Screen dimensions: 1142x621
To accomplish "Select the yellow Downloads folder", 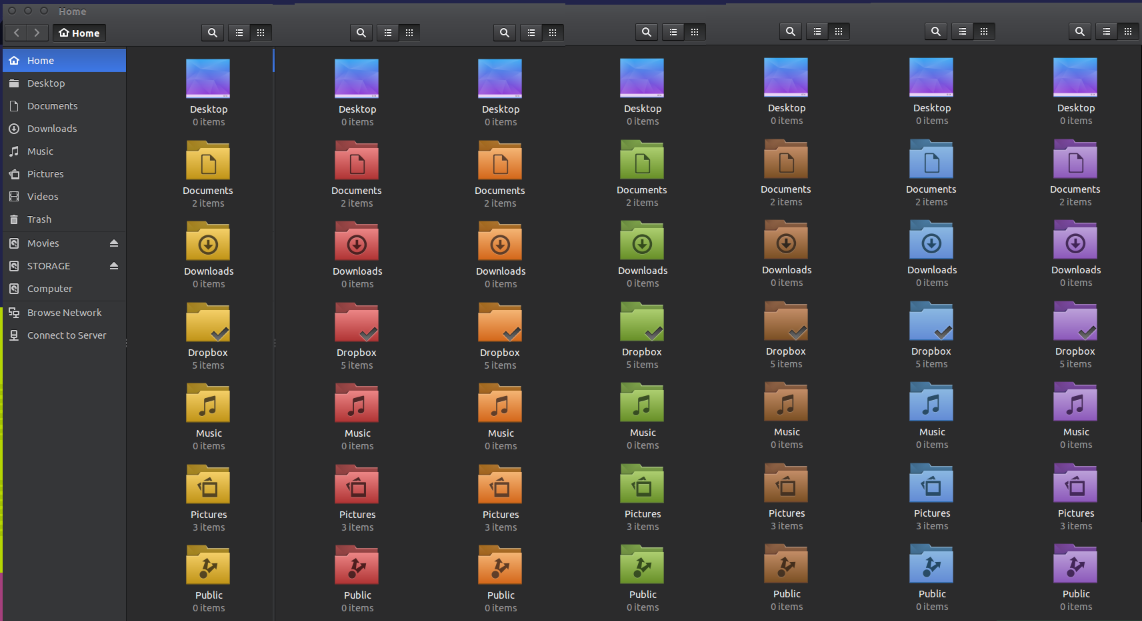I will 208,242.
